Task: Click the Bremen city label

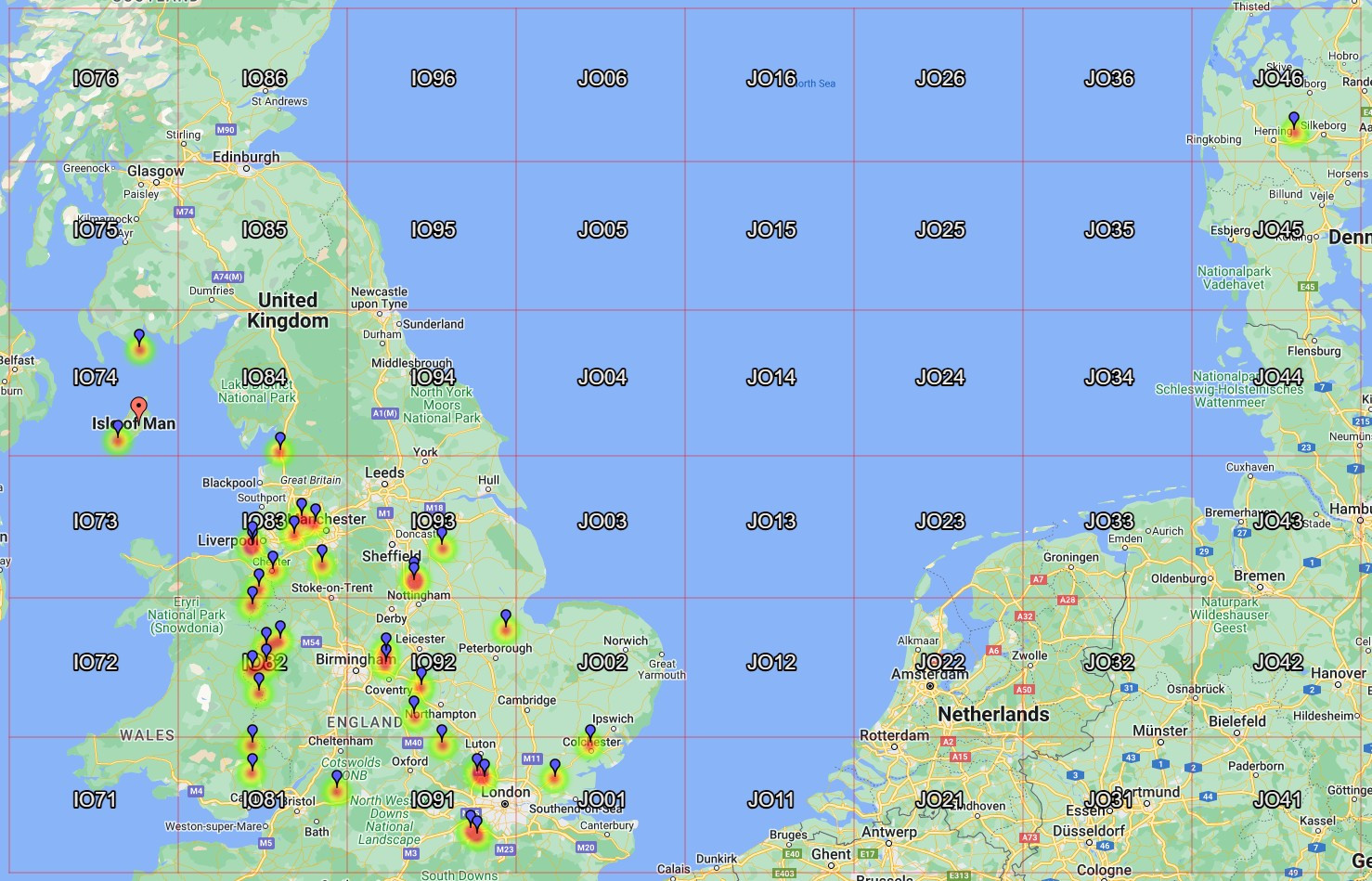Action: [x=1260, y=576]
